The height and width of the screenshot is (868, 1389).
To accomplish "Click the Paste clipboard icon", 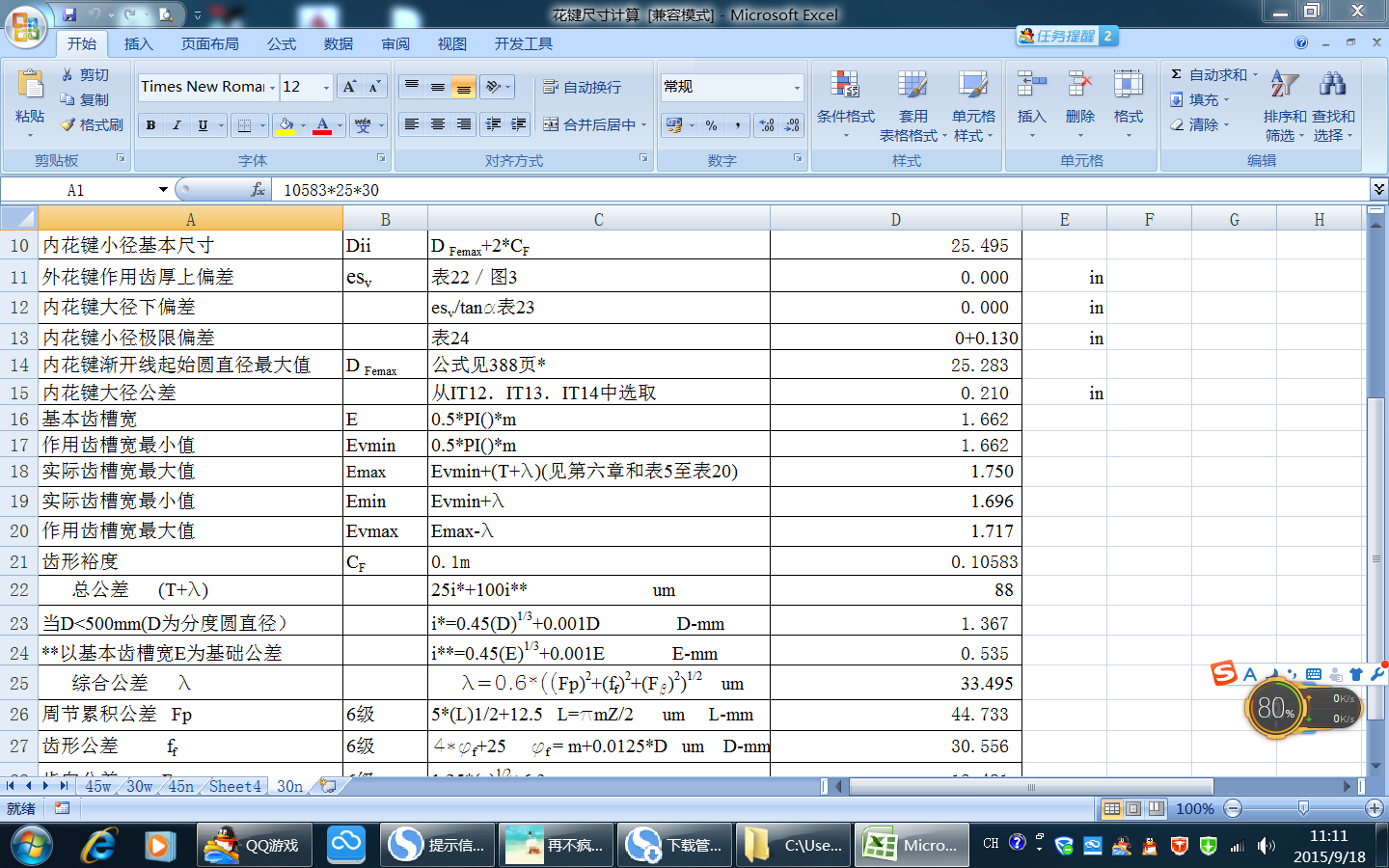I will [30, 86].
